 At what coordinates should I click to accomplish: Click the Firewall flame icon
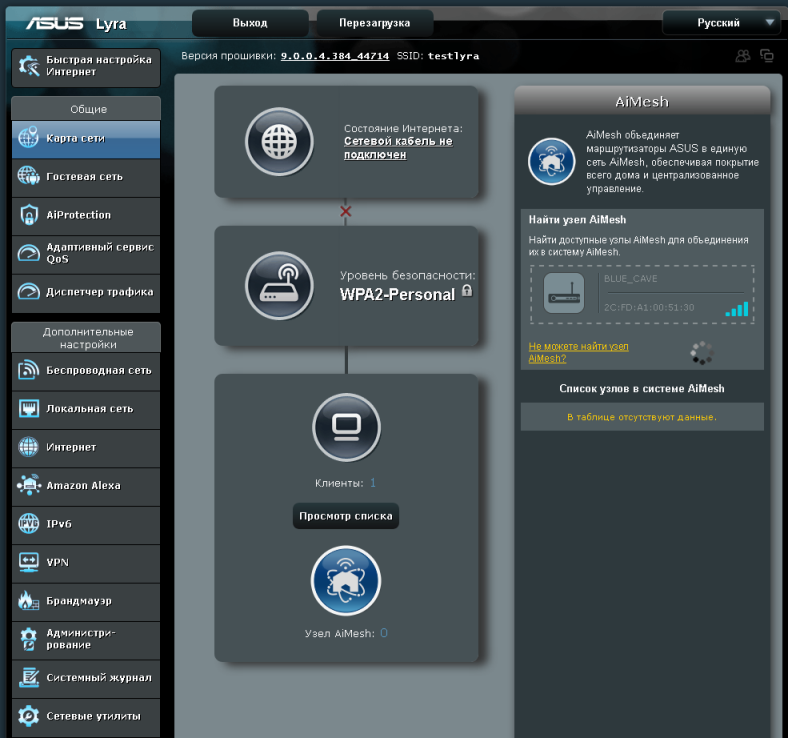click(x=28, y=600)
